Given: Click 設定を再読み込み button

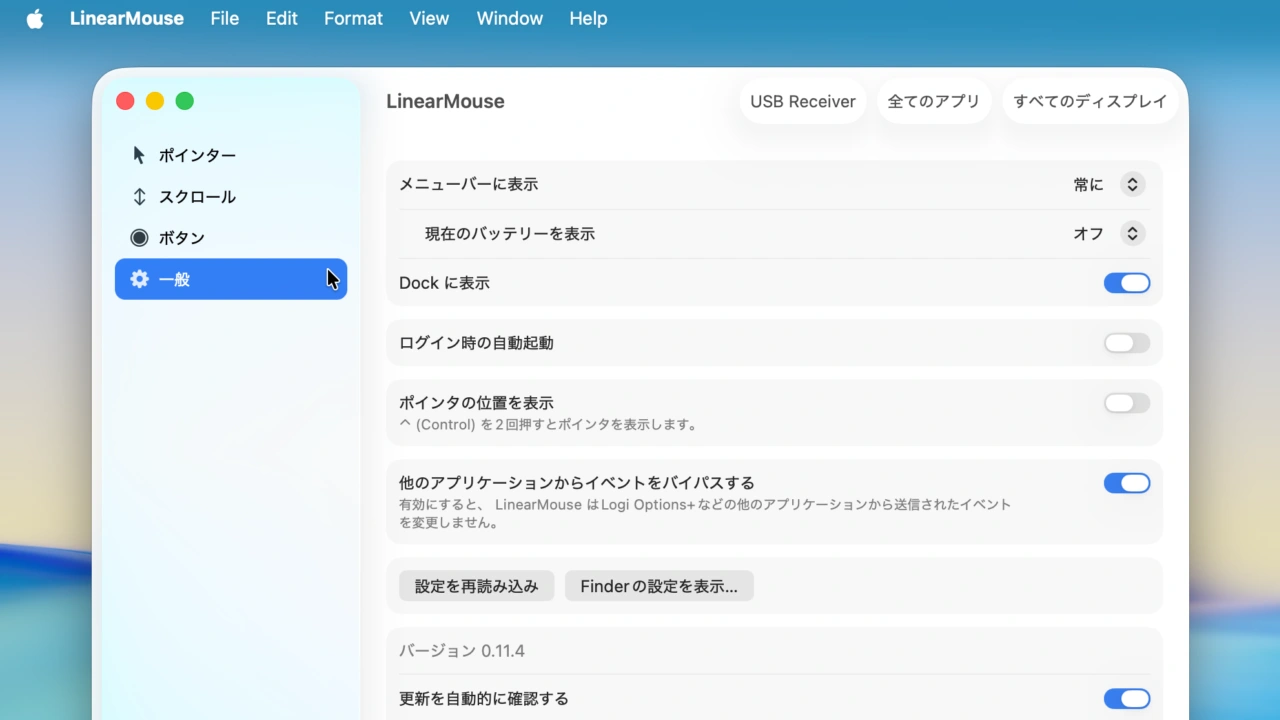Looking at the screenshot, I should 477,586.
